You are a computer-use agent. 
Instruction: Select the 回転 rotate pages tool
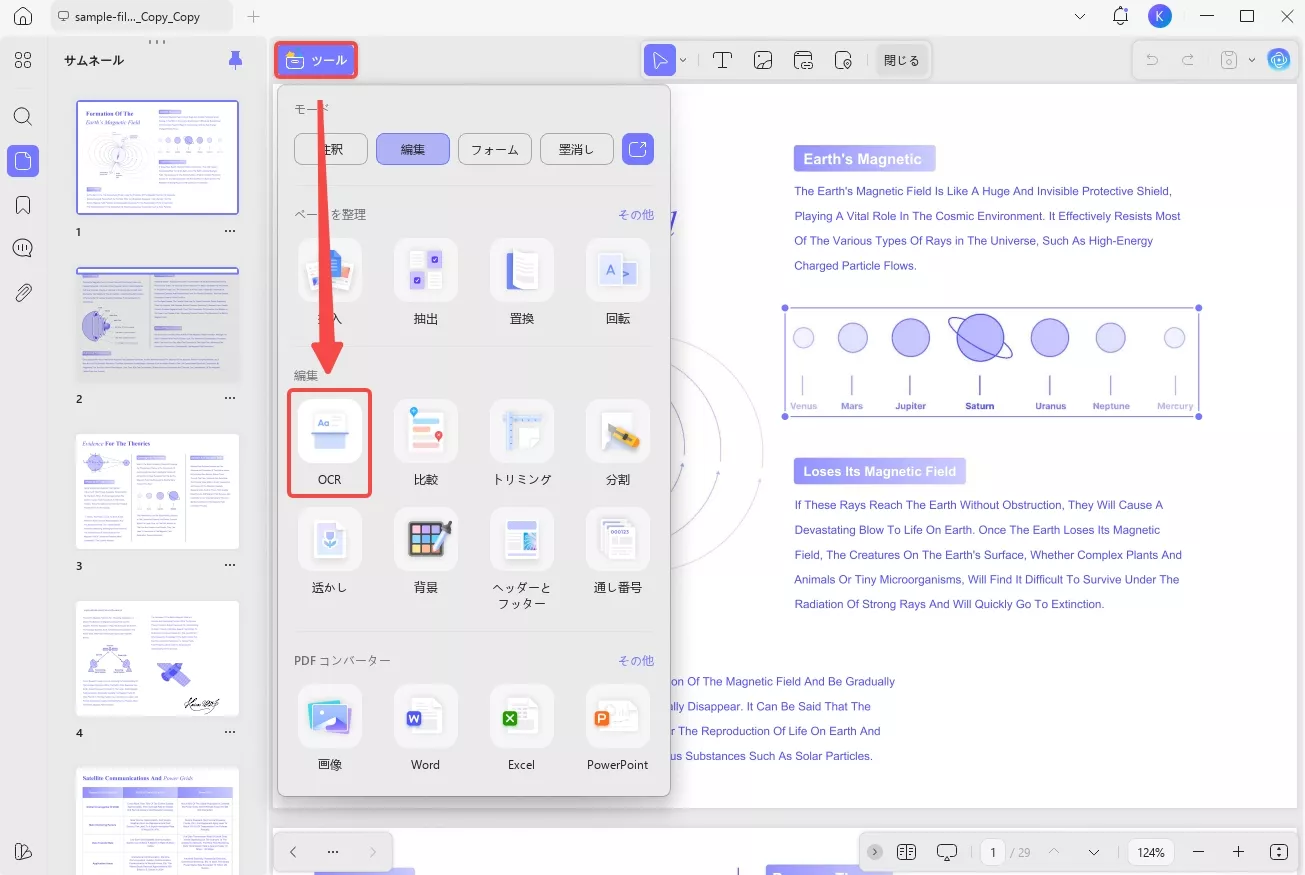(617, 282)
